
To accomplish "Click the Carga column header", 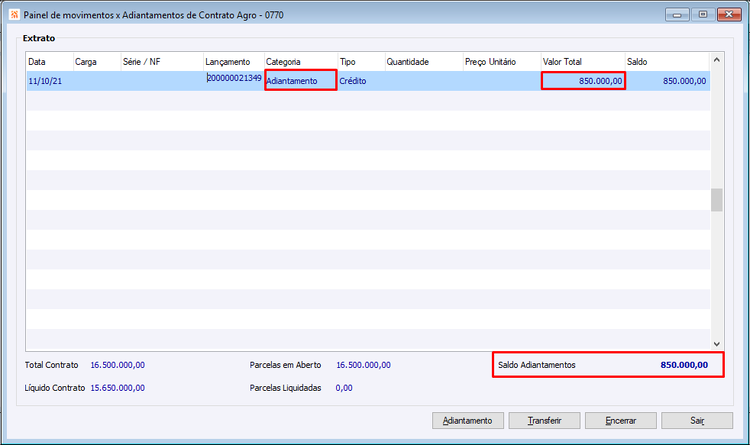I will pyautogui.click(x=97, y=62).
